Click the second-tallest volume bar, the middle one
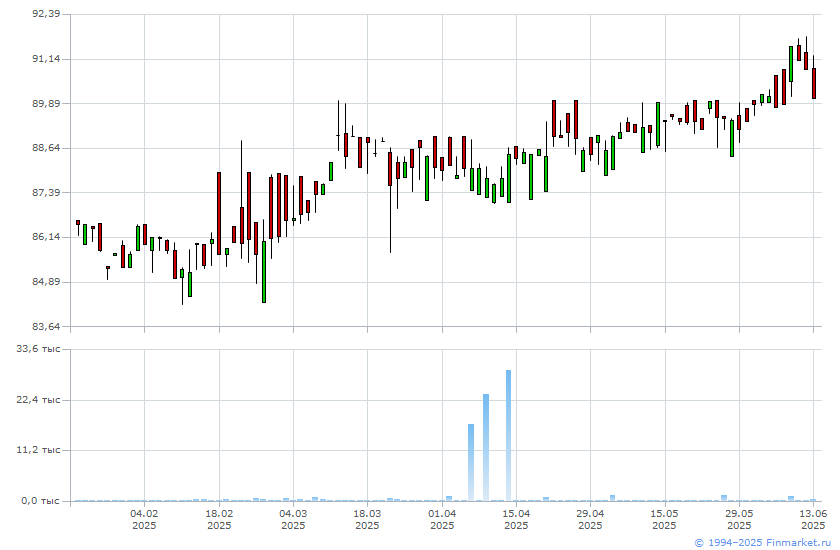The height and width of the screenshot is (550, 840). (x=486, y=448)
